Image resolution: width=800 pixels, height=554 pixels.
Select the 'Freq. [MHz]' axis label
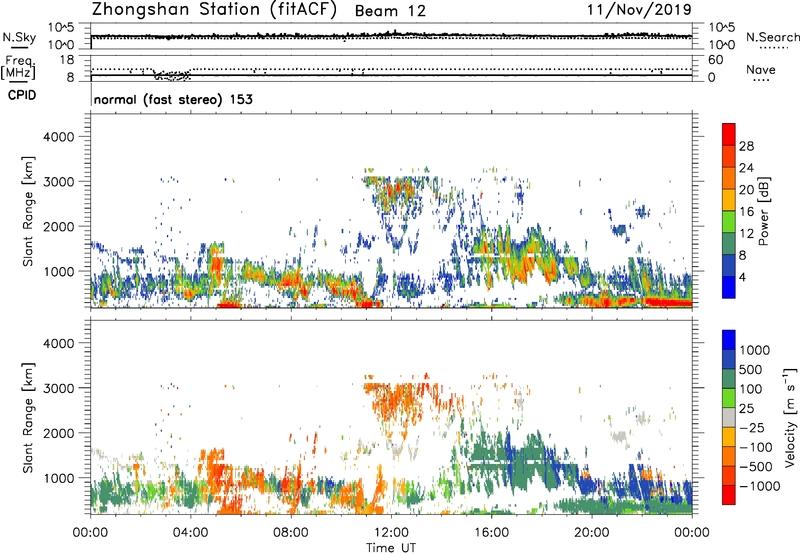[x=18, y=68]
